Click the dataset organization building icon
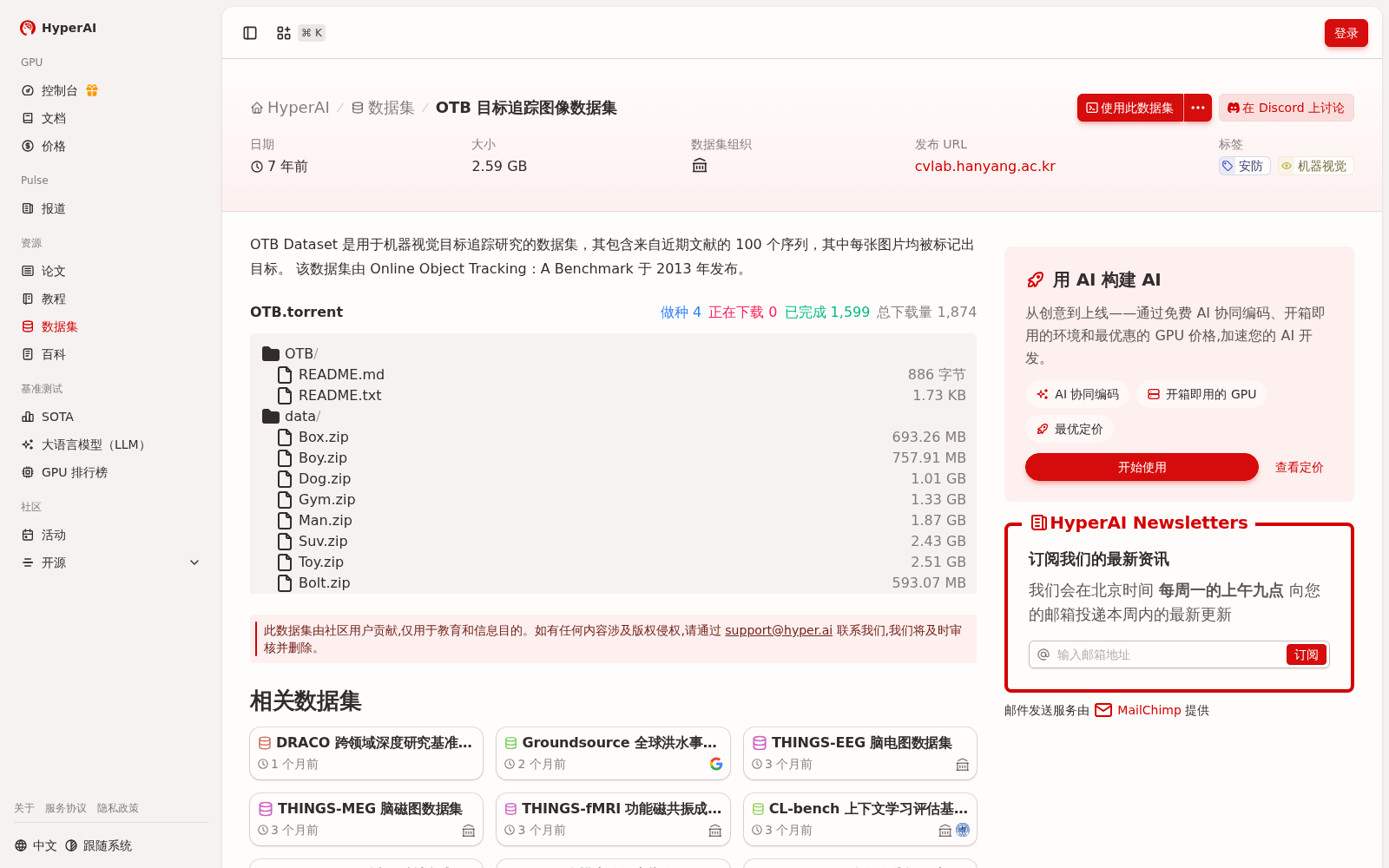The height and width of the screenshot is (868, 1389). pos(700,166)
